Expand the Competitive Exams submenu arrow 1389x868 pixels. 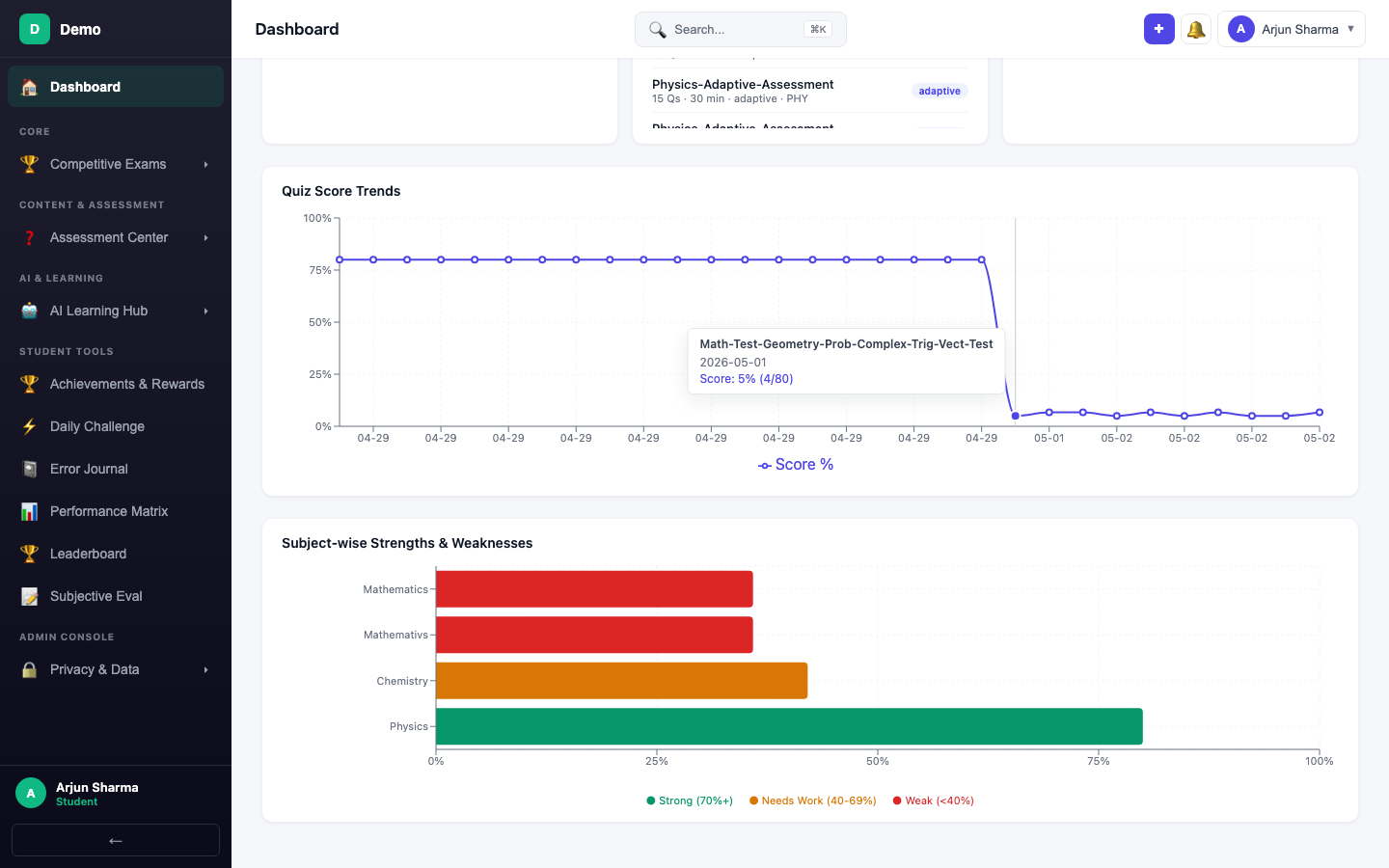(x=206, y=165)
